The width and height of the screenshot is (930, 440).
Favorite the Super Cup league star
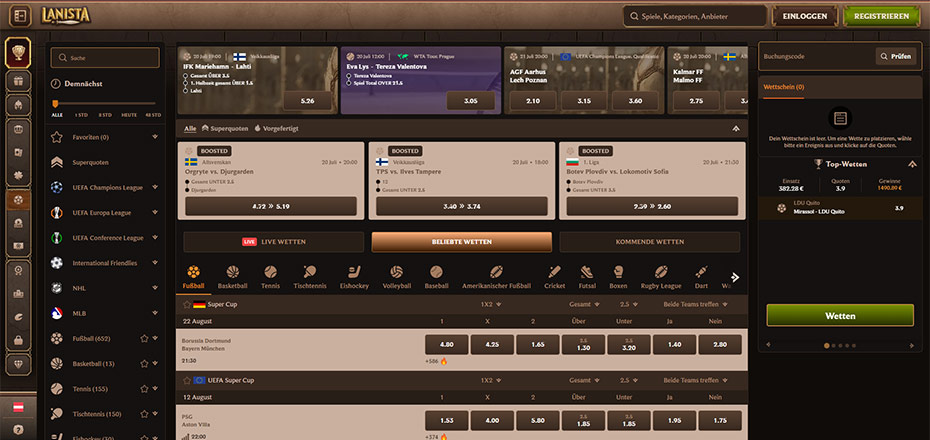tap(187, 304)
